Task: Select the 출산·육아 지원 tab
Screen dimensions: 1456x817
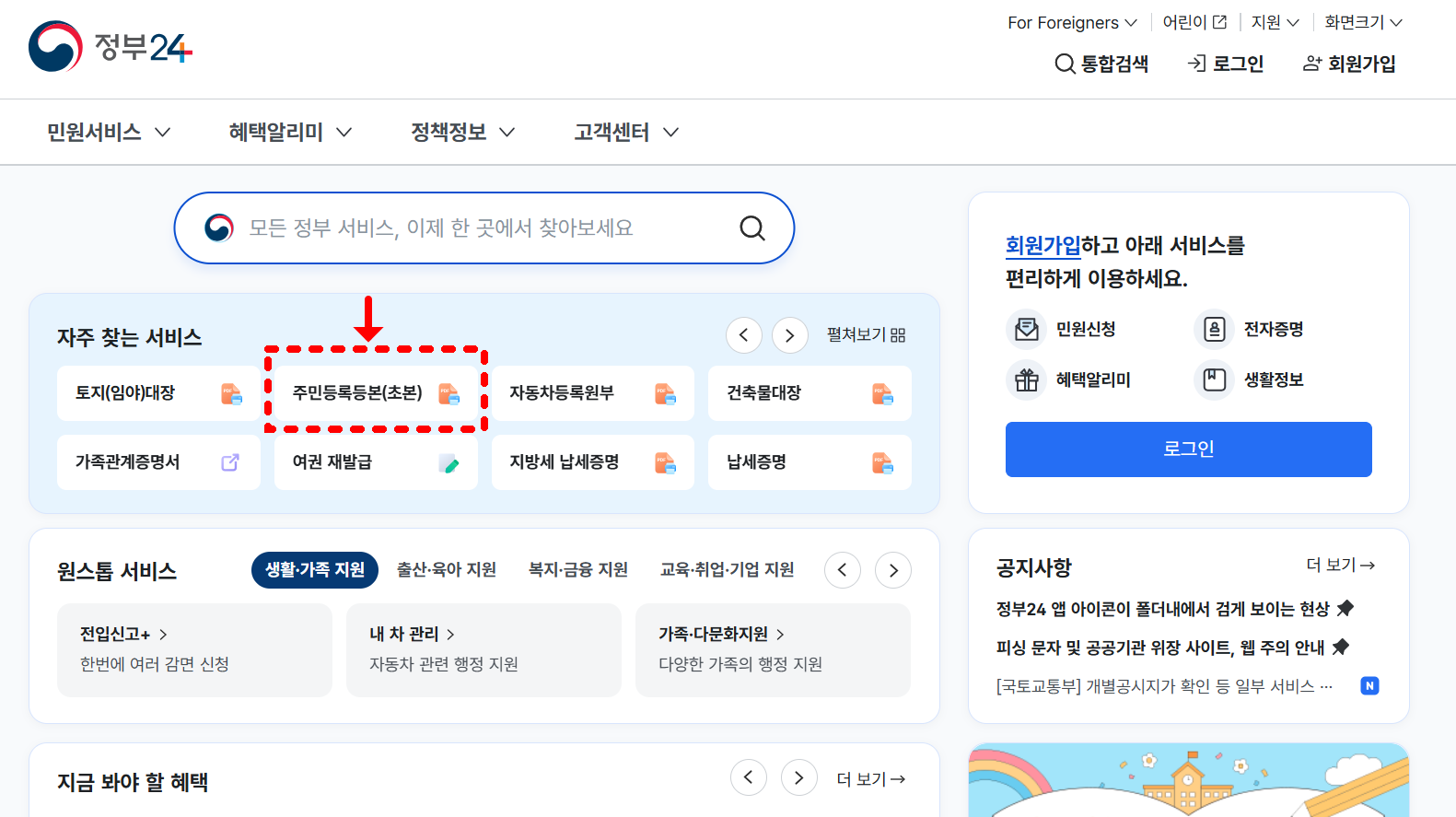Action: [x=447, y=570]
